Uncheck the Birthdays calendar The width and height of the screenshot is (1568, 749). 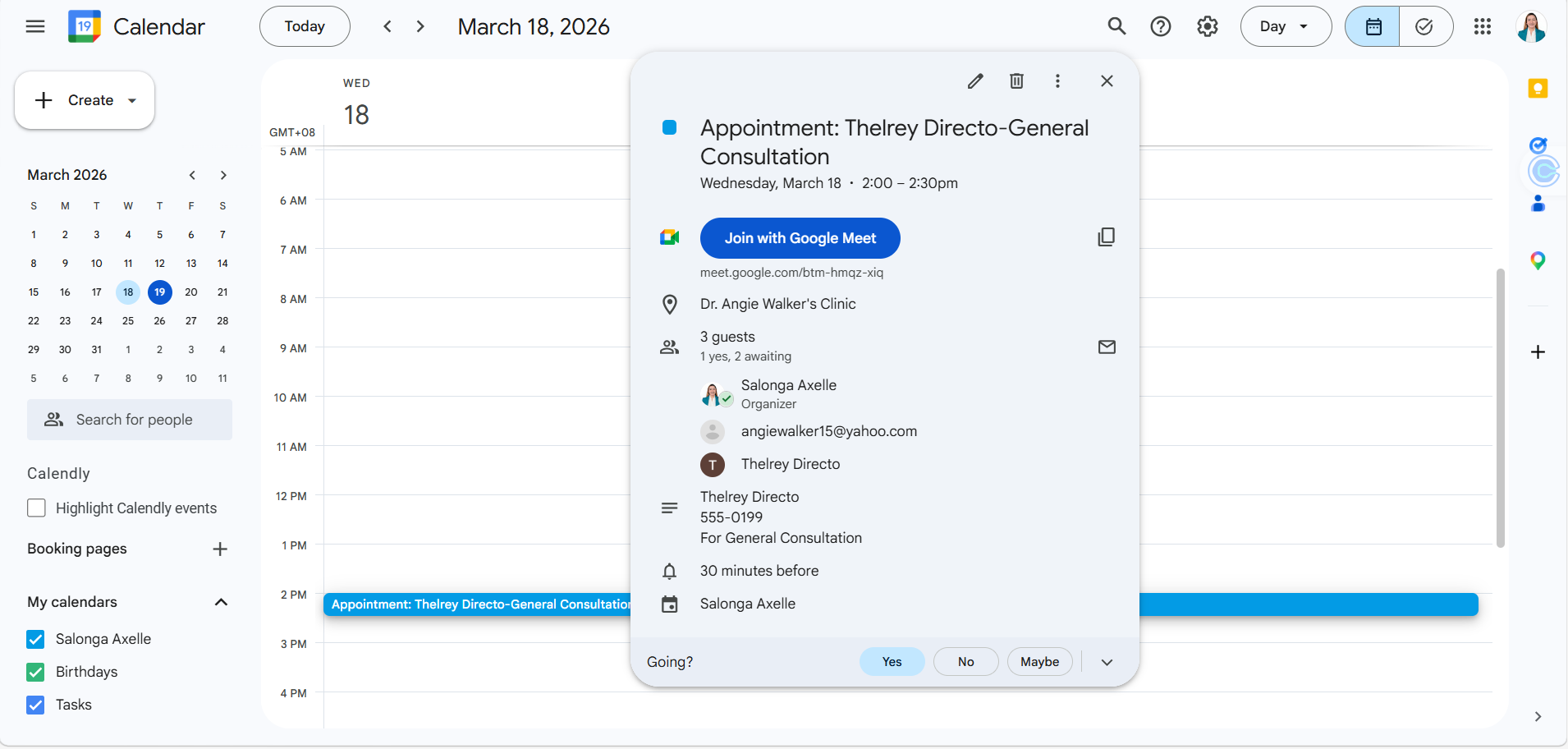(x=36, y=672)
